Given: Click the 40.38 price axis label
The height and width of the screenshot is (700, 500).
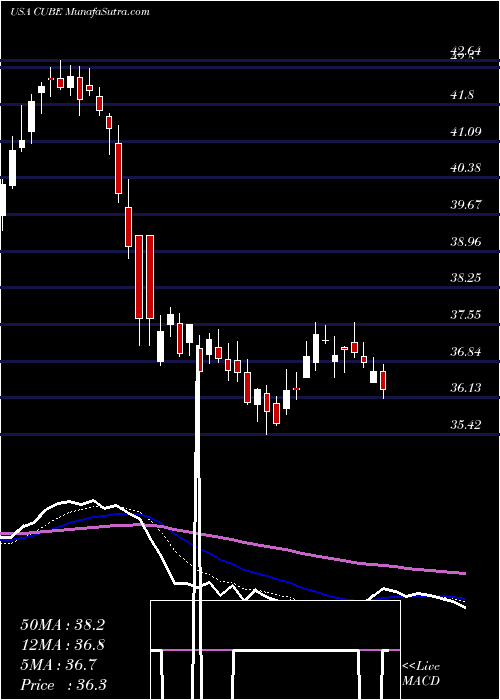Looking at the screenshot, I should (466, 168).
